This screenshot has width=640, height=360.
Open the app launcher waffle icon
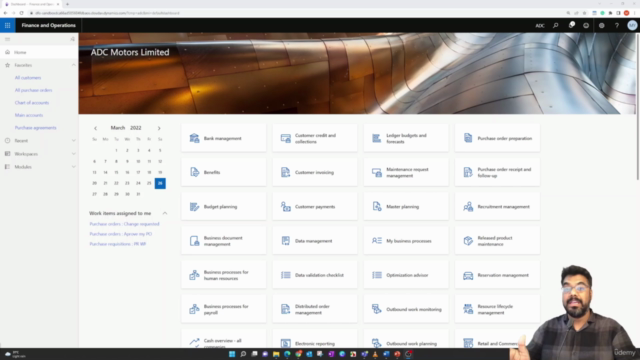click(x=7, y=25)
